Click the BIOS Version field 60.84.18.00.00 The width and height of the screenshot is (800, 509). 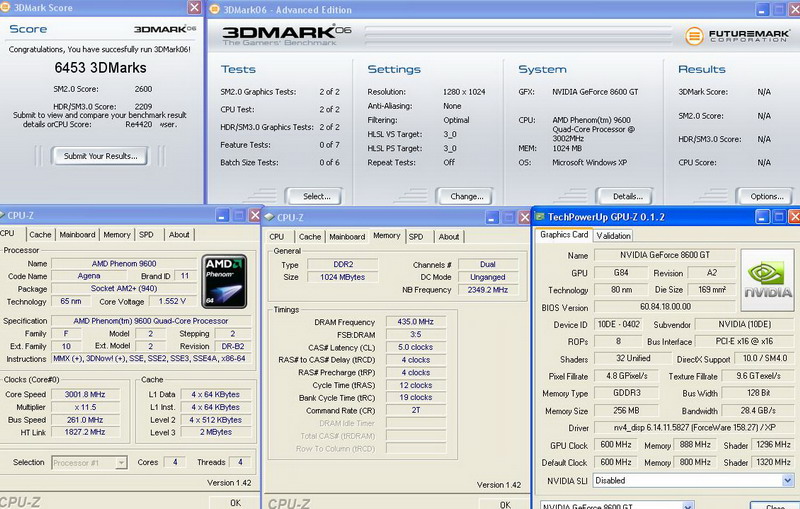pos(665,307)
